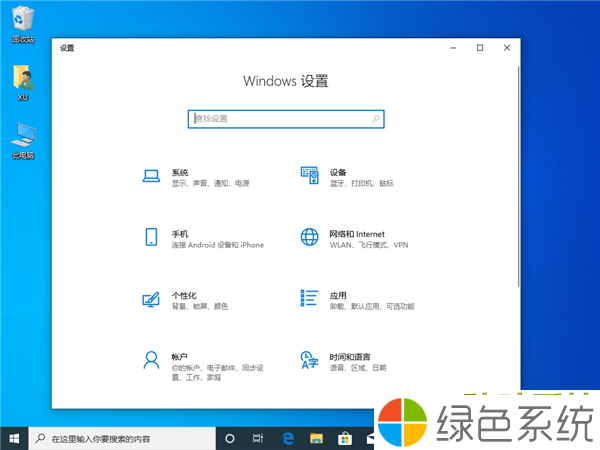Click the magnifier icon in settings search box
The height and width of the screenshot is (450, 600).
point(376,119)
